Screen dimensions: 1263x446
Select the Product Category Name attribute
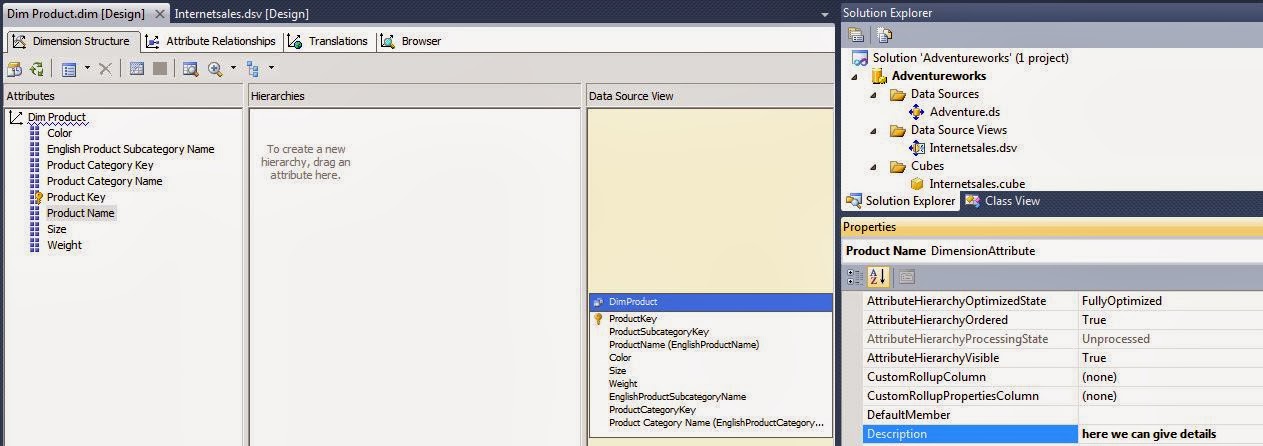point(104,181)
